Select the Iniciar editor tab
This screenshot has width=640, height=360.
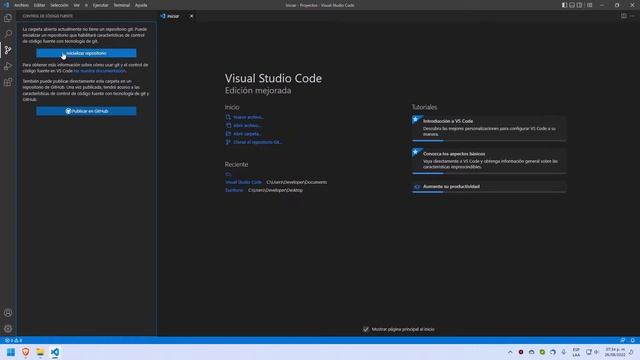[x=176, y=16]
